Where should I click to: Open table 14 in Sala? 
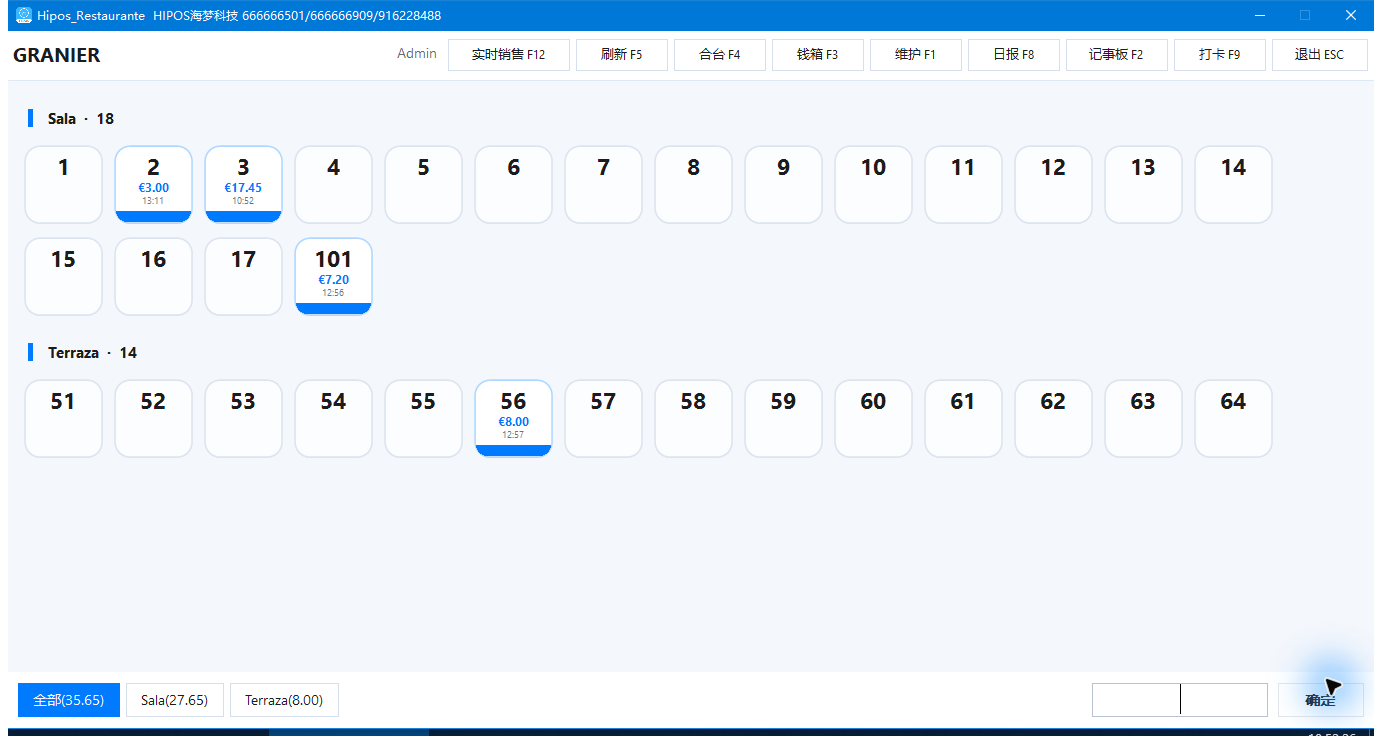point(1234,184)
